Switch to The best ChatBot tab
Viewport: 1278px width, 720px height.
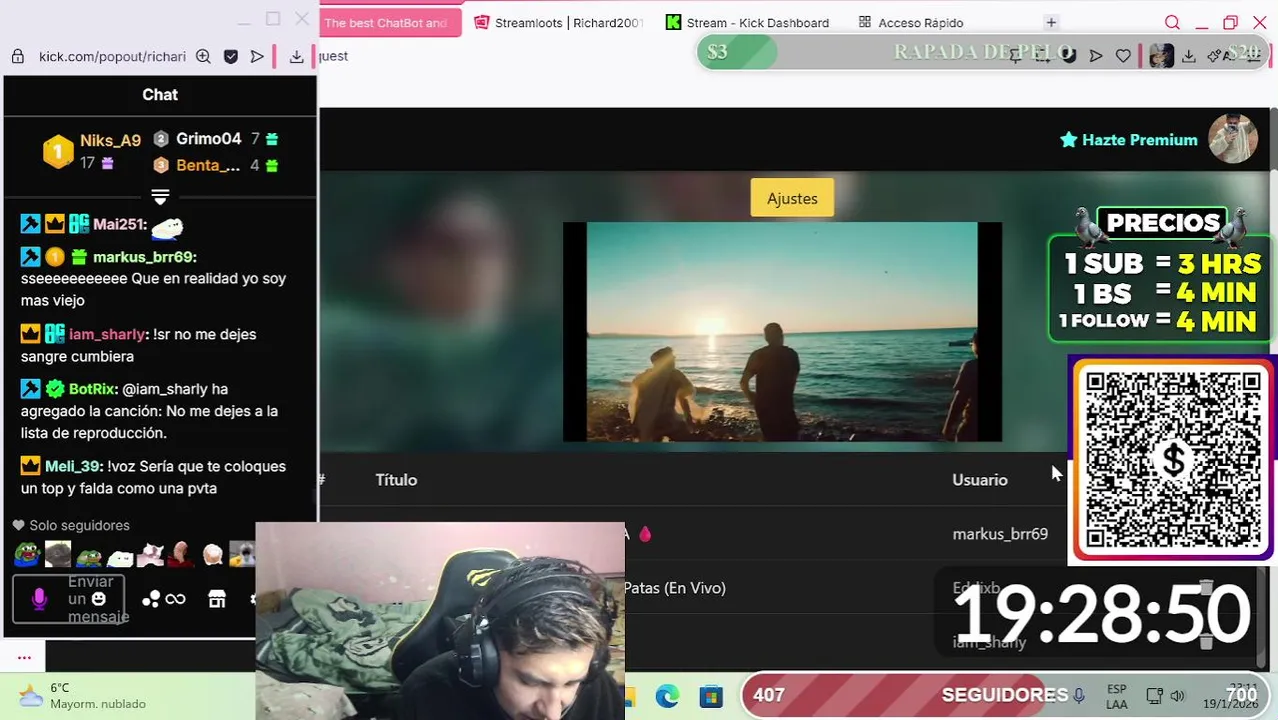[391, 22]
